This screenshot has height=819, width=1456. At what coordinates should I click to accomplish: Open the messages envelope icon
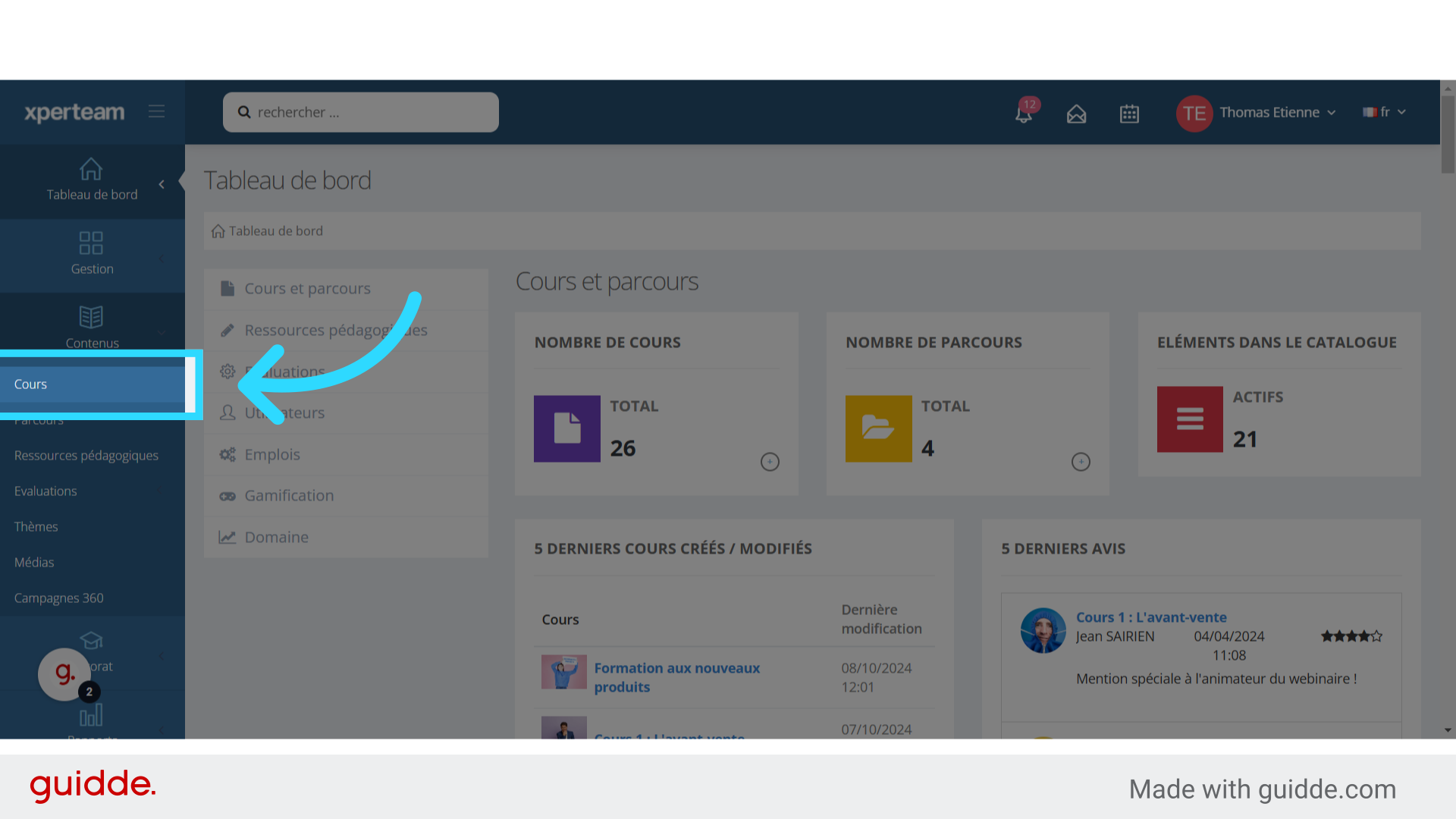point(1076,114)
